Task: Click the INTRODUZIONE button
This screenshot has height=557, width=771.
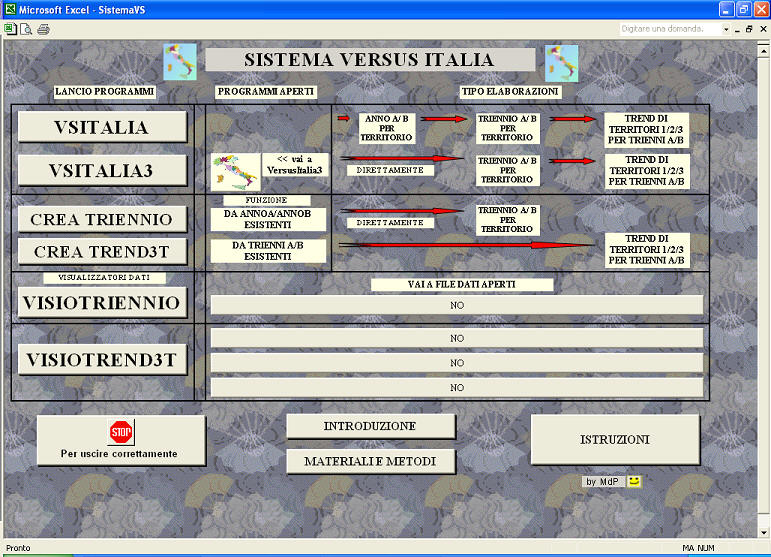Action: pyautogui.click(x=371, y=426)
